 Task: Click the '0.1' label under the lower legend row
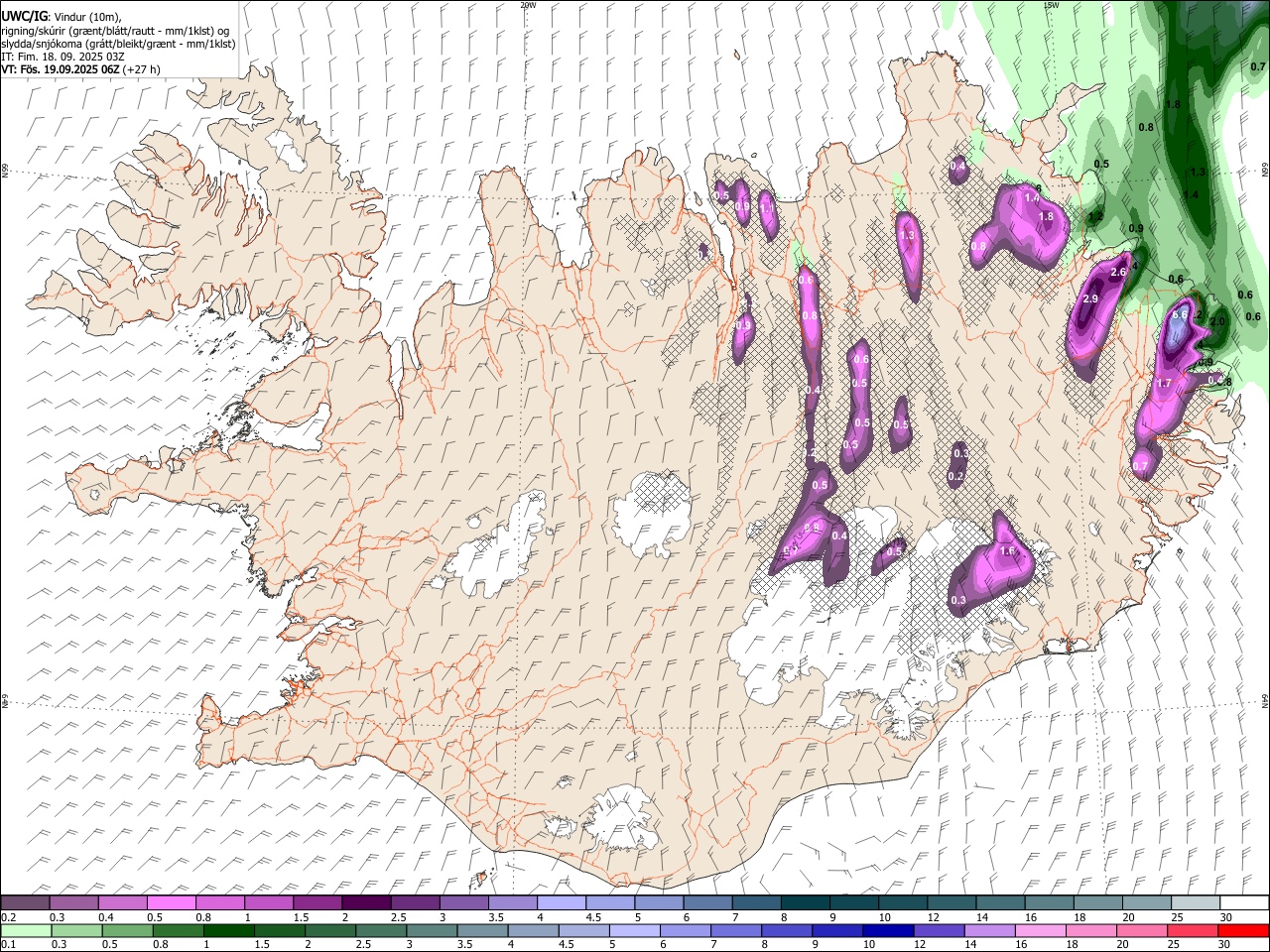(x=8, y=945)
